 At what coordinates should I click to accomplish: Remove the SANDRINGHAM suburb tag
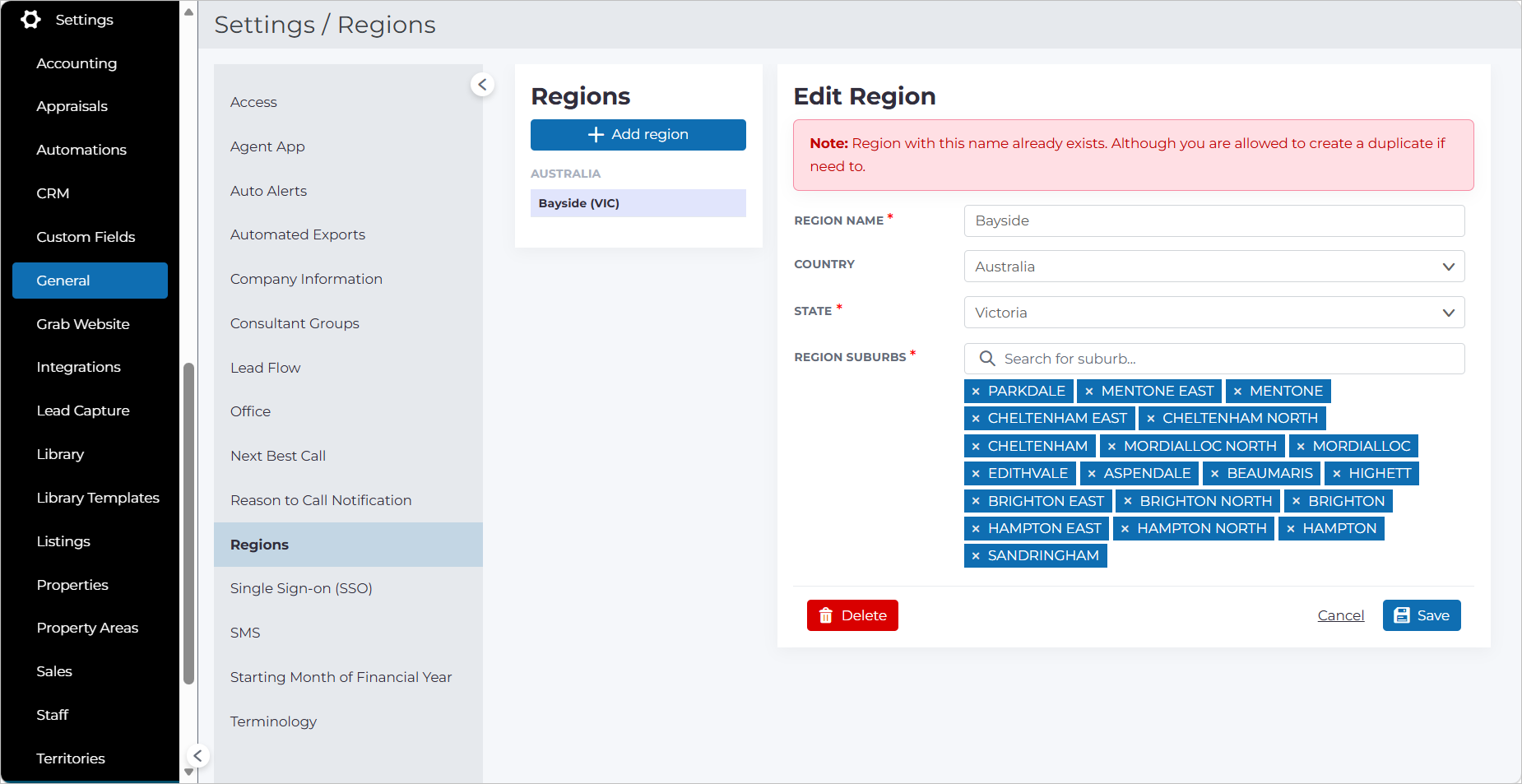point(976,556)
